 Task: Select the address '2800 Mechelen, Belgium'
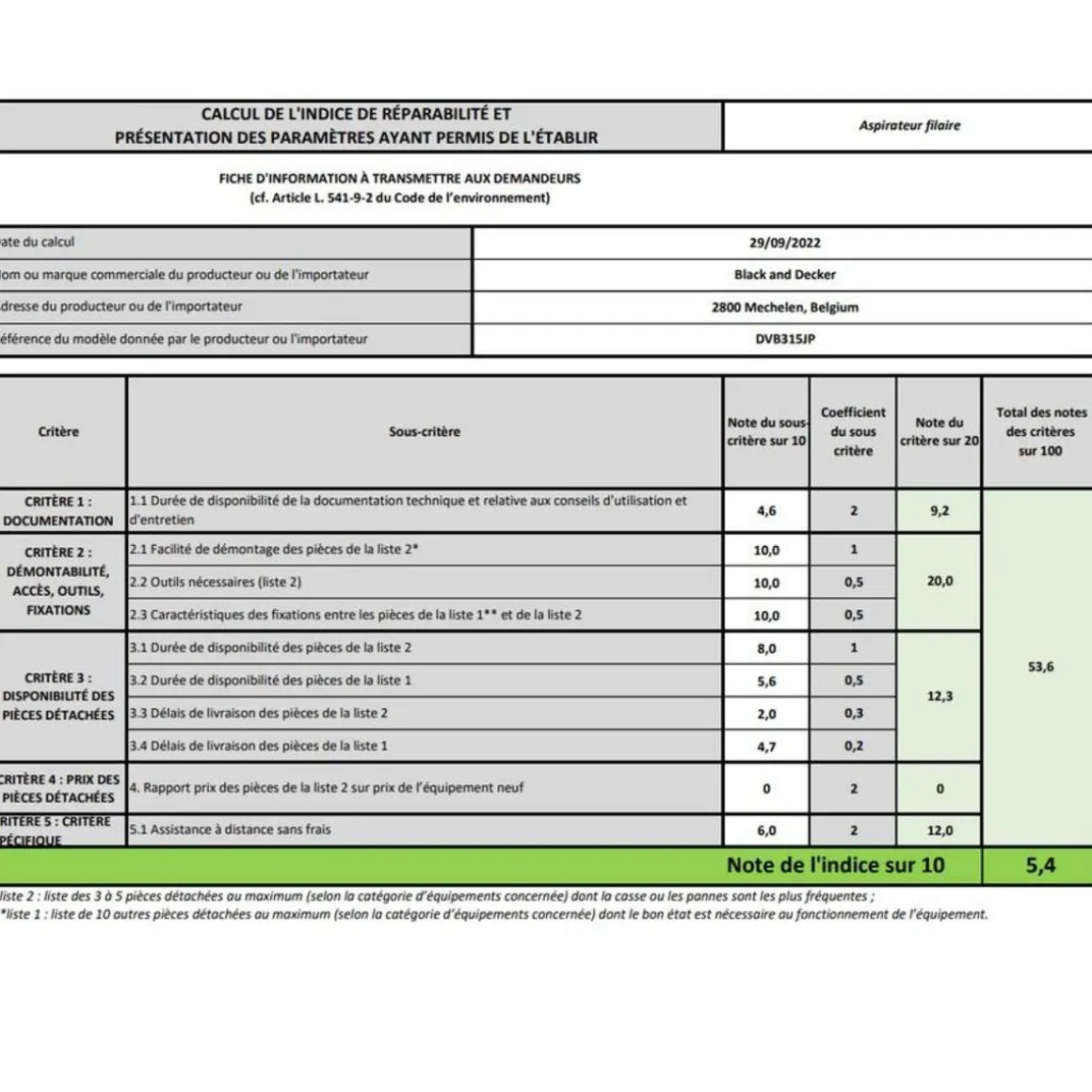[x=784, y=307]
